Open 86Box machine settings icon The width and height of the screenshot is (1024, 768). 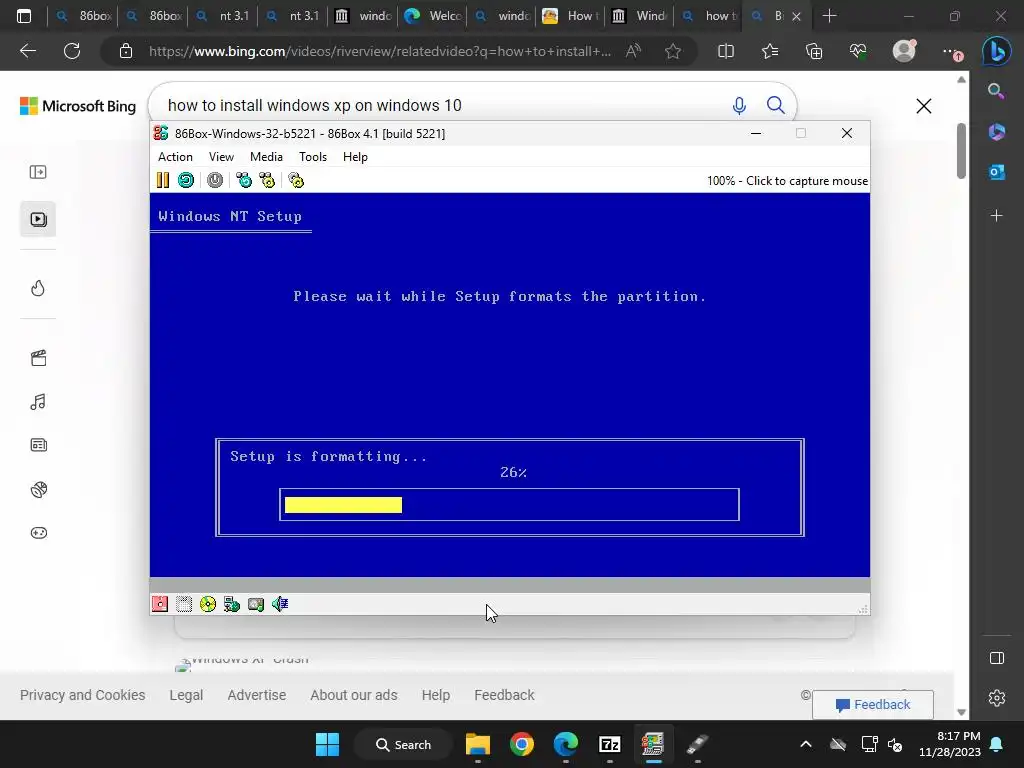pos(296,180)
